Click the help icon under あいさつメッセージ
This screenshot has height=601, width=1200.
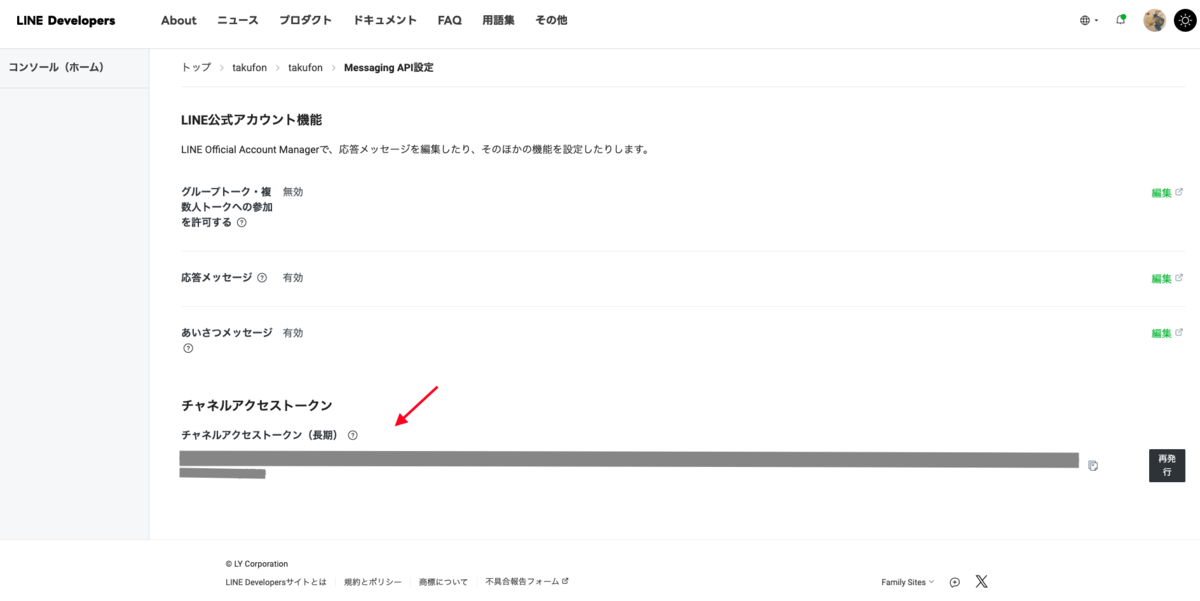click(188, 348)
